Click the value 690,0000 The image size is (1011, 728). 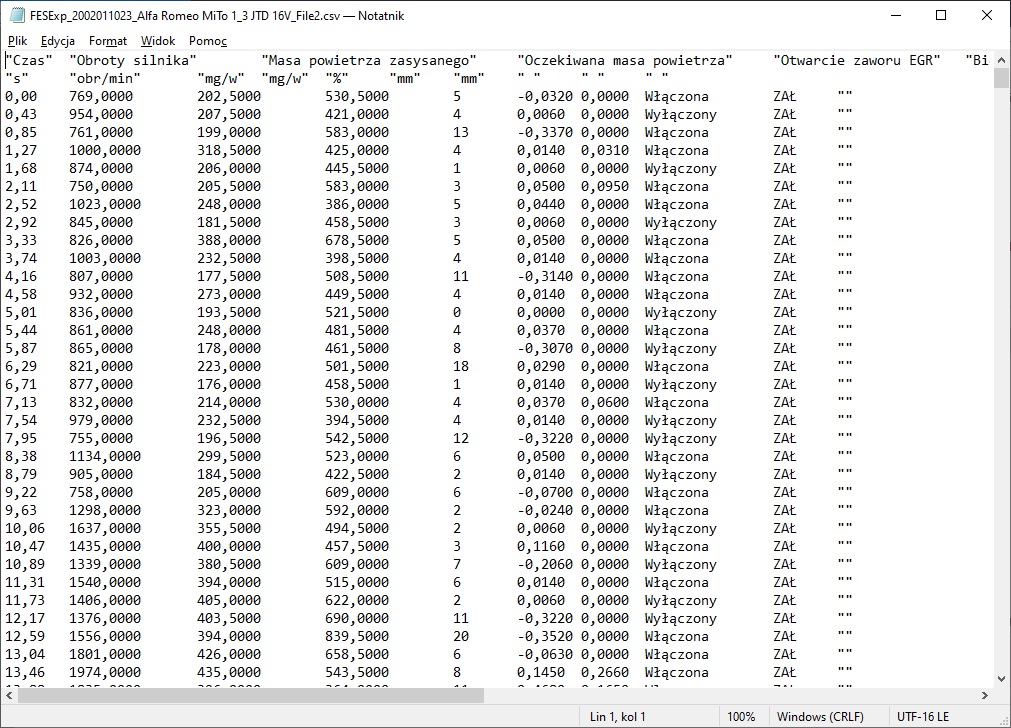(x=357, y=618)
